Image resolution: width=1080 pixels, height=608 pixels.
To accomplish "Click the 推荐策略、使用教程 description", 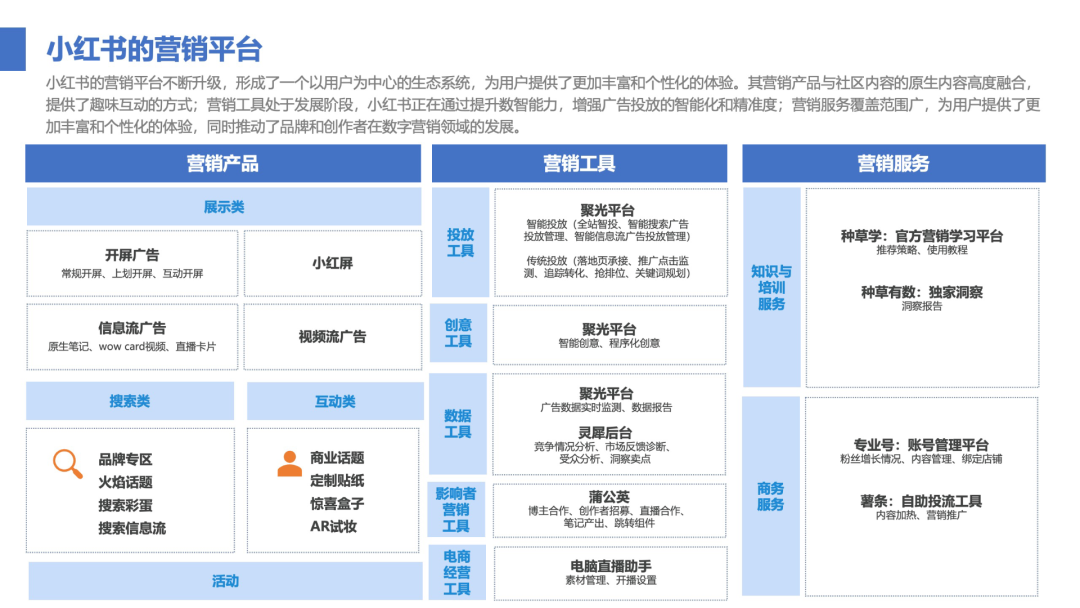I will pyautogui.click(x=922, y=250).
